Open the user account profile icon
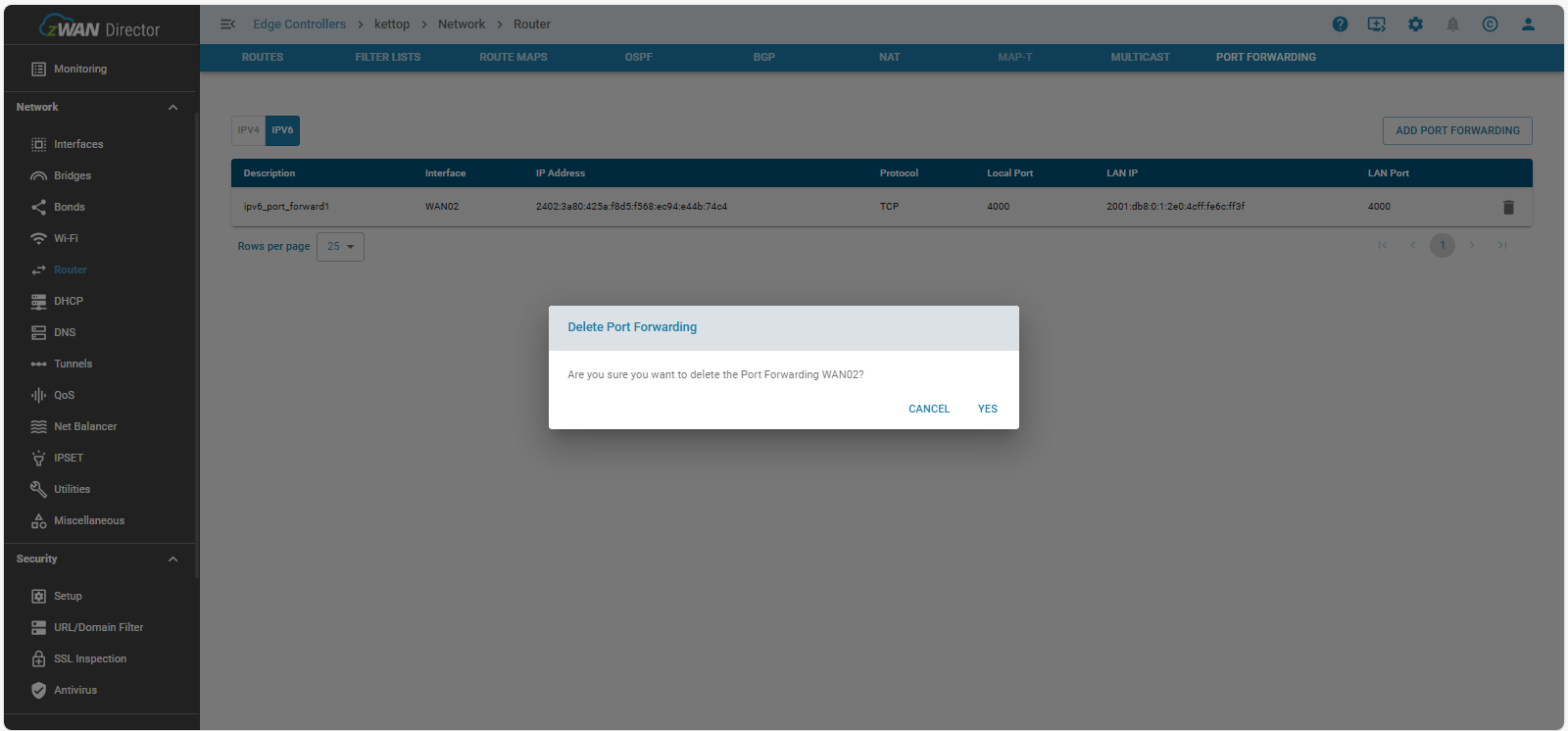This screenshot has width=1568, height=731. pos(1528,24)
